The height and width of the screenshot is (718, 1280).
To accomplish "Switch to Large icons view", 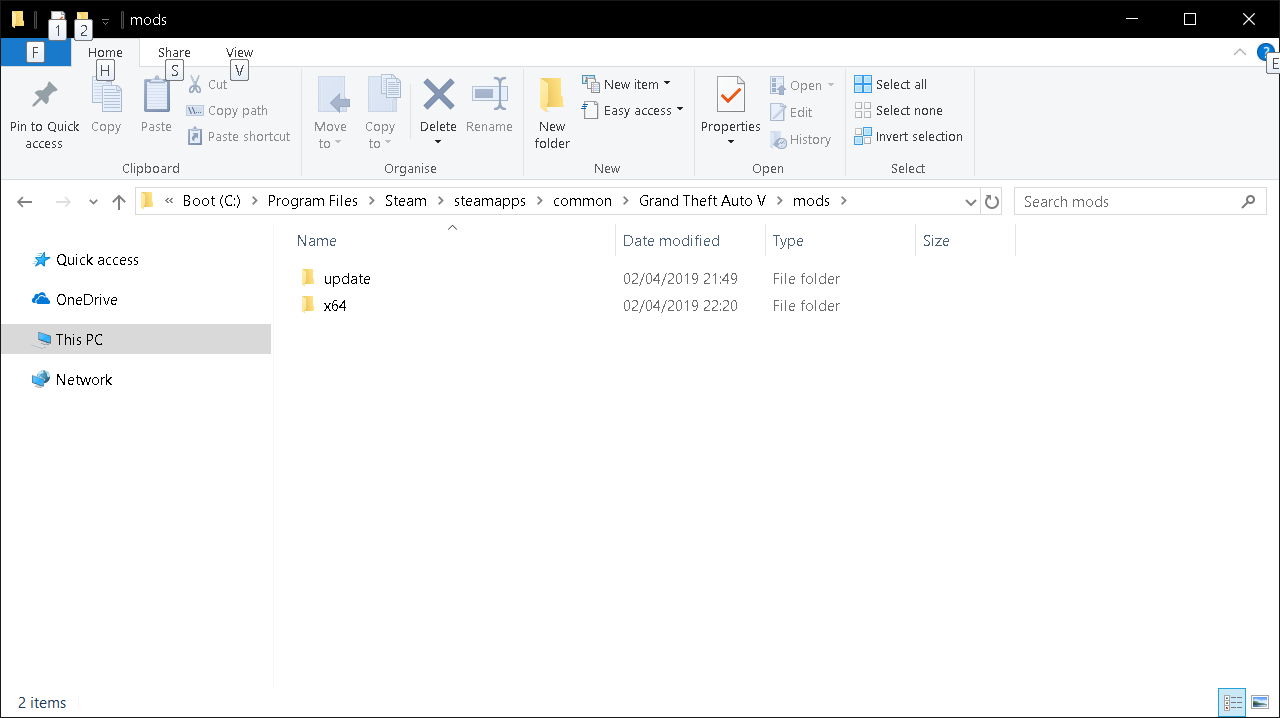I will point(1260,703).
